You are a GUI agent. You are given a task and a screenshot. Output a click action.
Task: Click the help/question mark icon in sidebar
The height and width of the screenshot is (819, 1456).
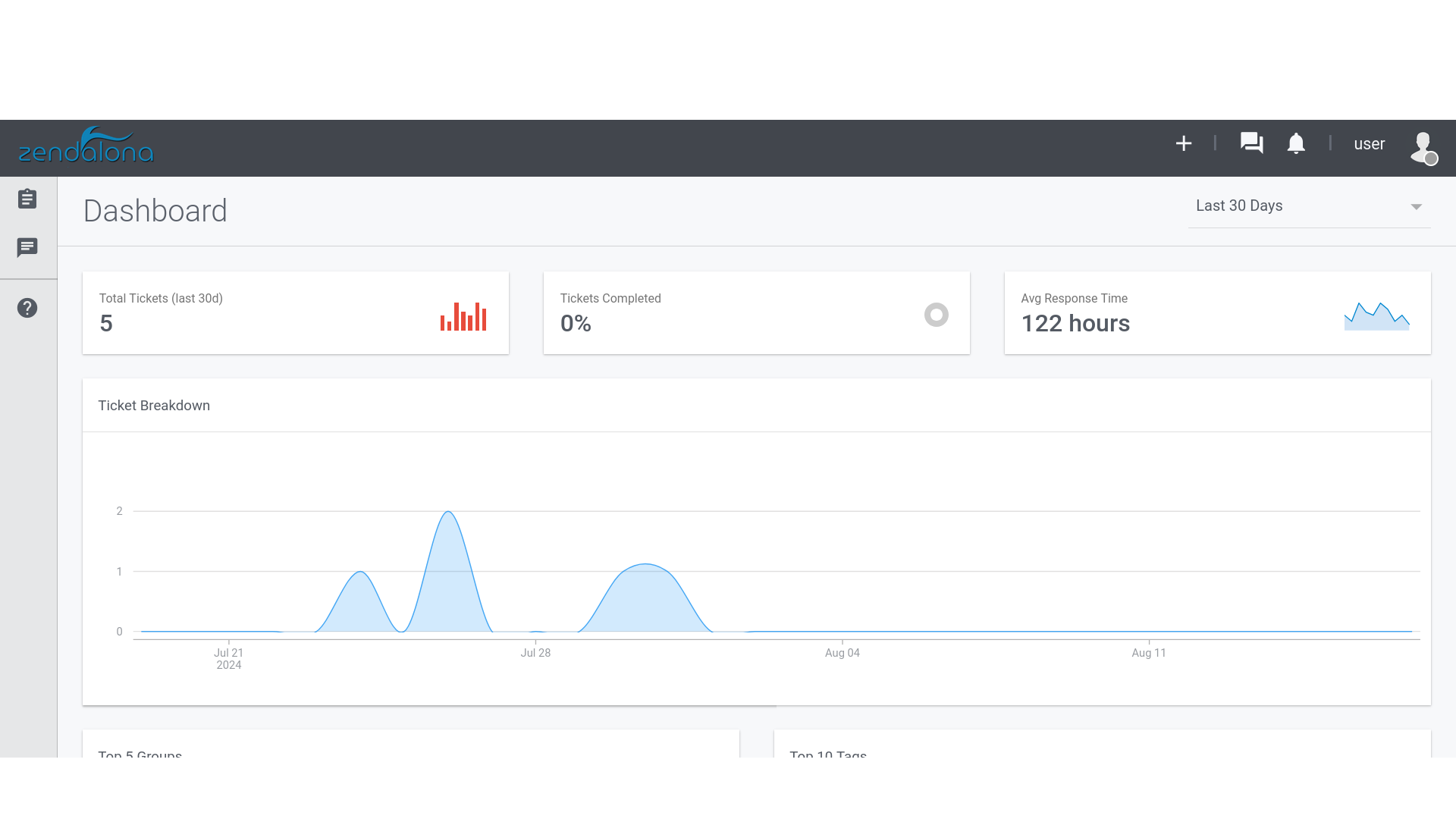[28, 308]
